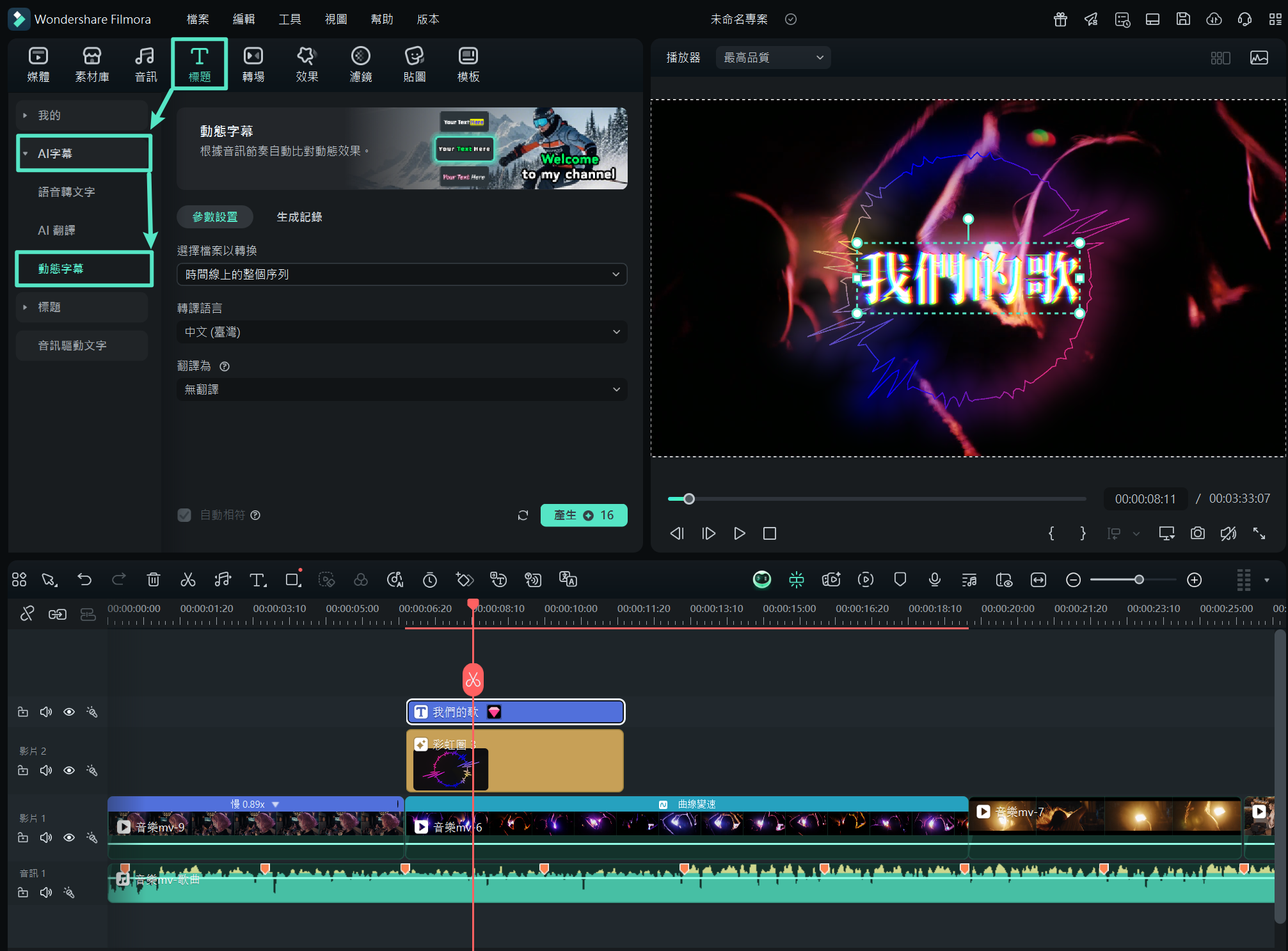Hide 影片 2 track with eye icon
This screenshot has height=951, width=1288.
click(69, 771)
